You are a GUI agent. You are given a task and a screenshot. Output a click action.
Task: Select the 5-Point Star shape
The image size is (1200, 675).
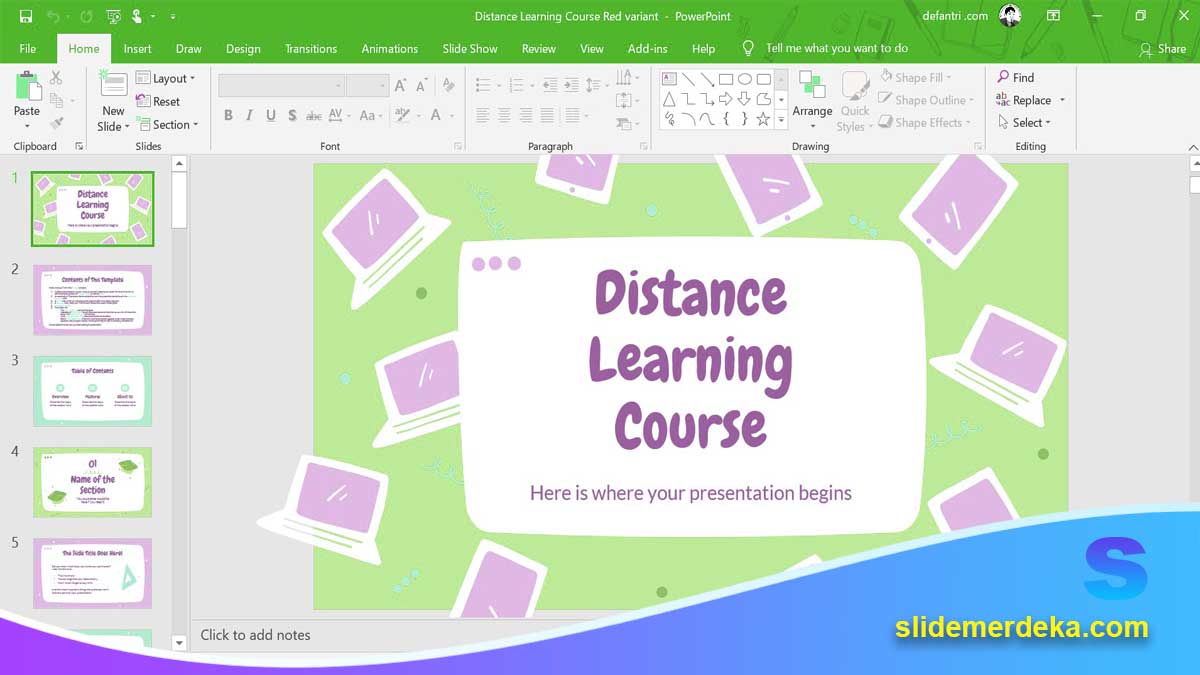point(763,119)
